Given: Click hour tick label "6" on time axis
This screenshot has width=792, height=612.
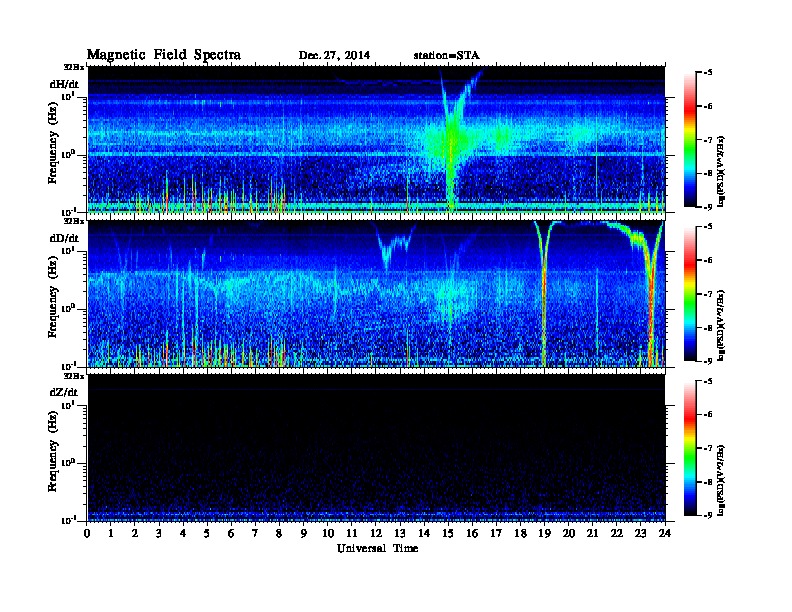Looking at the screenshot, I should [x=231, y=533].
